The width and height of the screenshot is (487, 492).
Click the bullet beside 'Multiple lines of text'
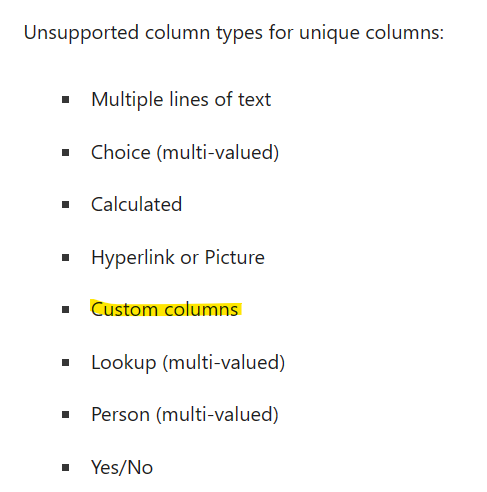66,99
